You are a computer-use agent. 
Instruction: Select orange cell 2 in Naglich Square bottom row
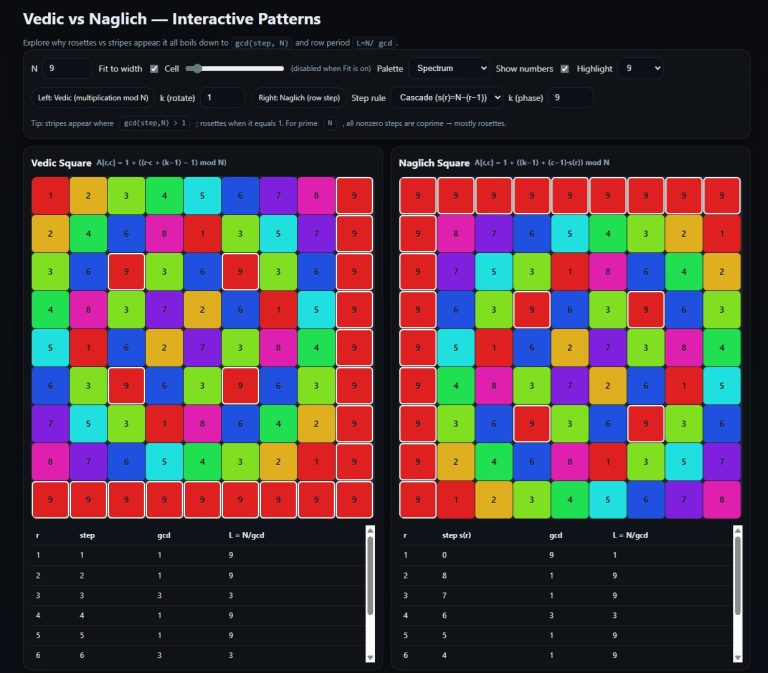point(493,500)
